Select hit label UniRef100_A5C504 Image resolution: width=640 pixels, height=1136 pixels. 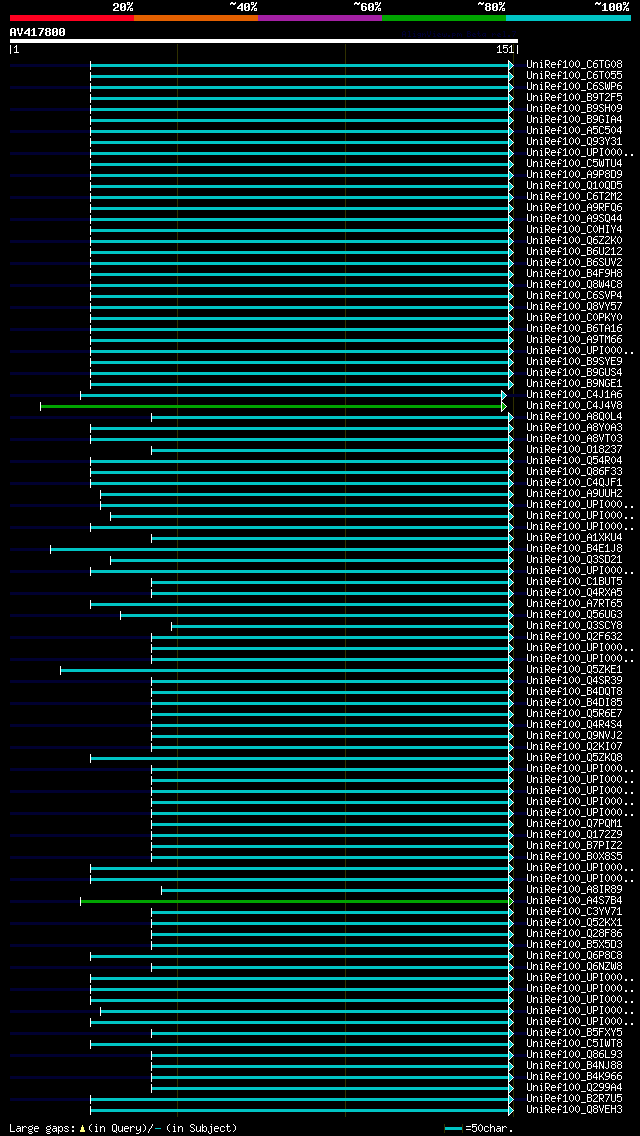pos(574,130)
